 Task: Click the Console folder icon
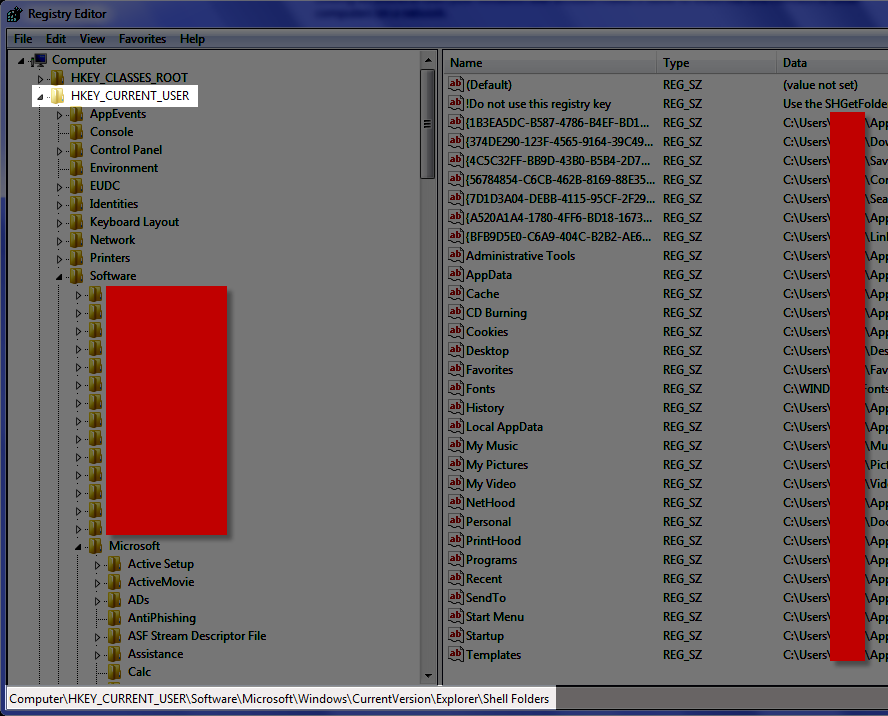coord(76,132)
